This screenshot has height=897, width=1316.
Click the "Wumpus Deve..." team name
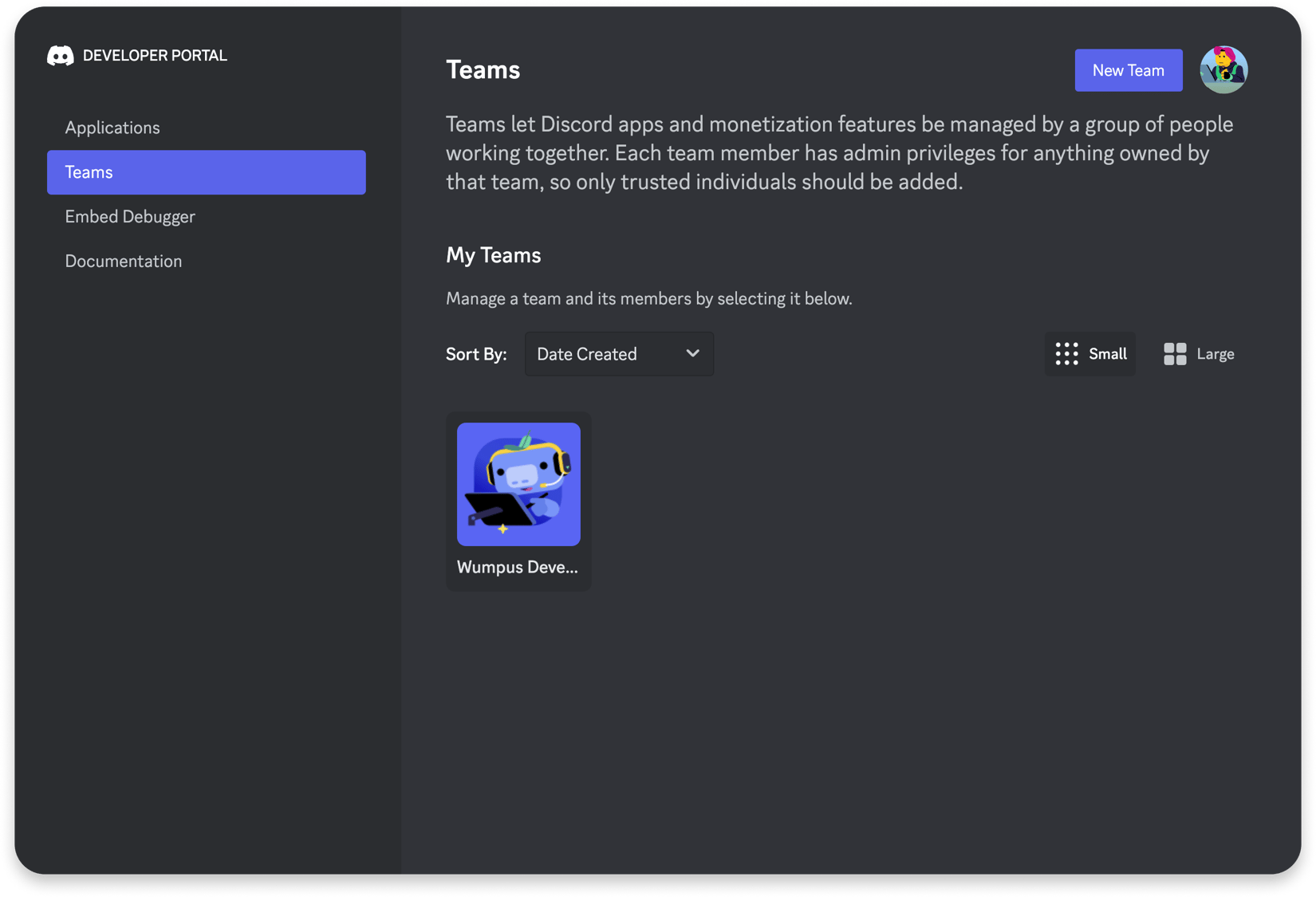point(518,568)
